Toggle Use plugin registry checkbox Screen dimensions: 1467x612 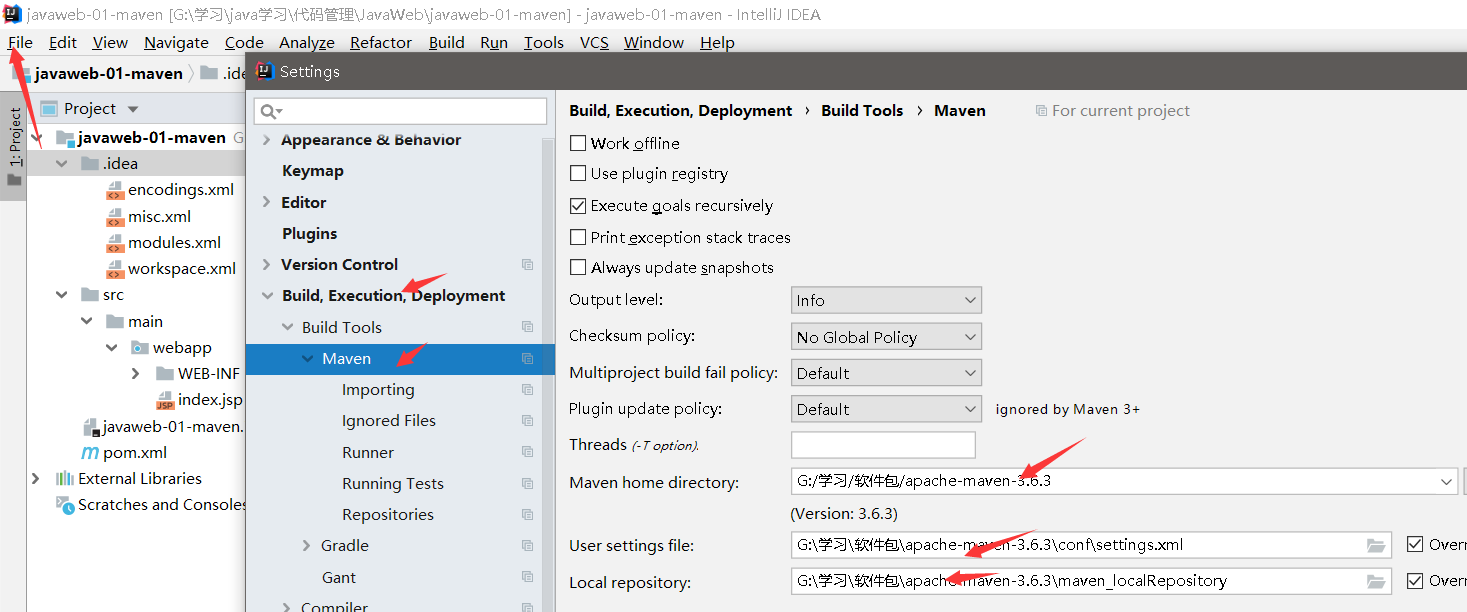578,173
